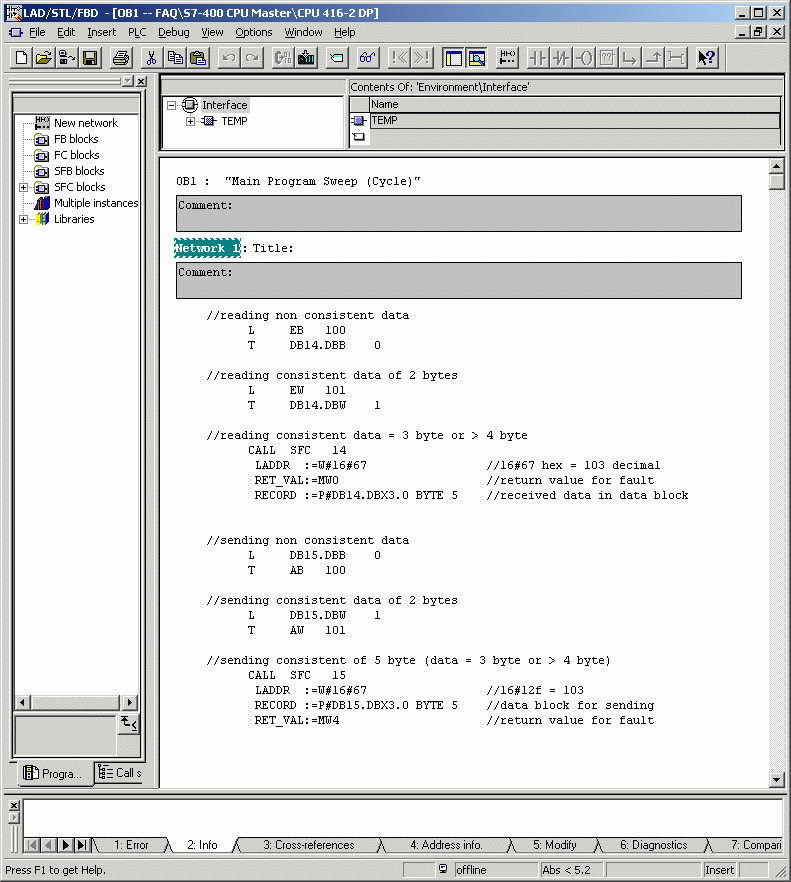
Task: Select FB blocks in the tree
Action: pos(76,139)
